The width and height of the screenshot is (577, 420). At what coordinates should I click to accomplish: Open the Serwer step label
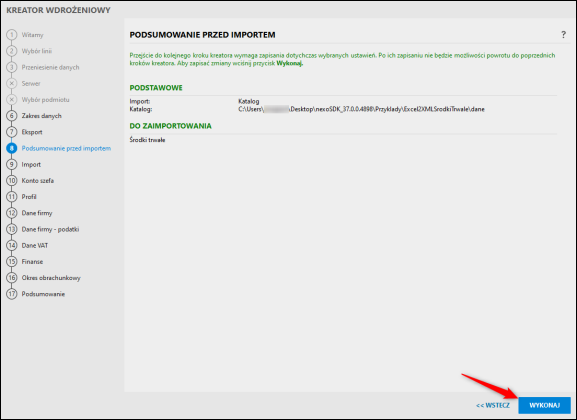[31, 84]
